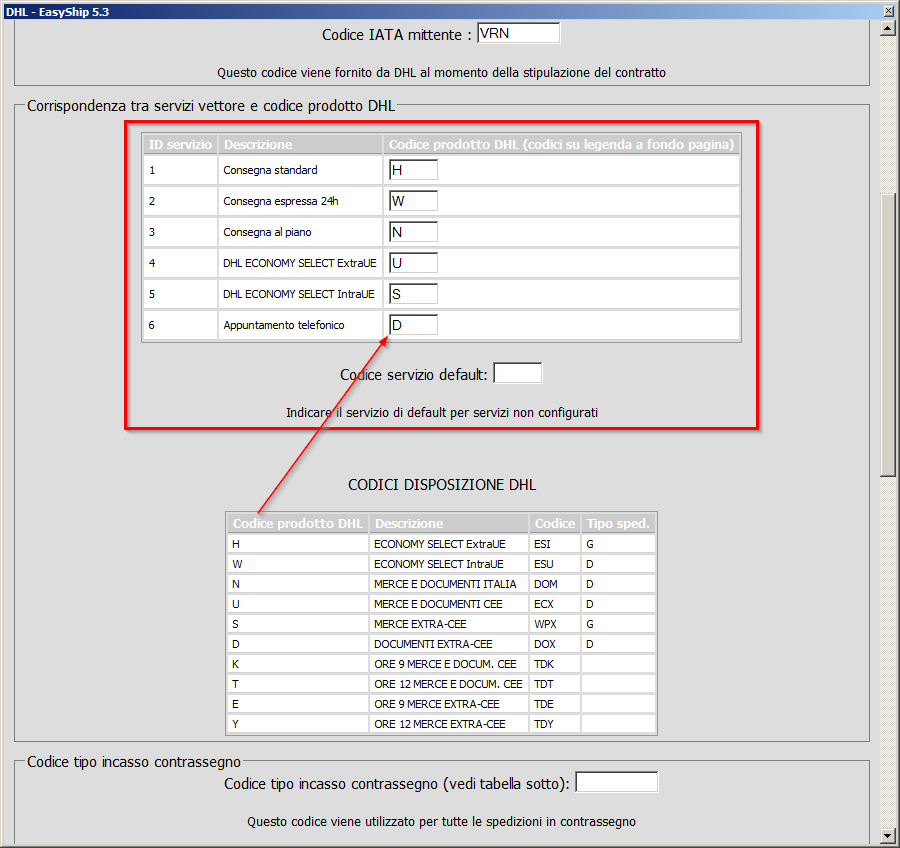Click the ID servizio column header
Image resolution: width=900 pixels, height=848 pixels.
pyautogui.click(x=180, y=144)
